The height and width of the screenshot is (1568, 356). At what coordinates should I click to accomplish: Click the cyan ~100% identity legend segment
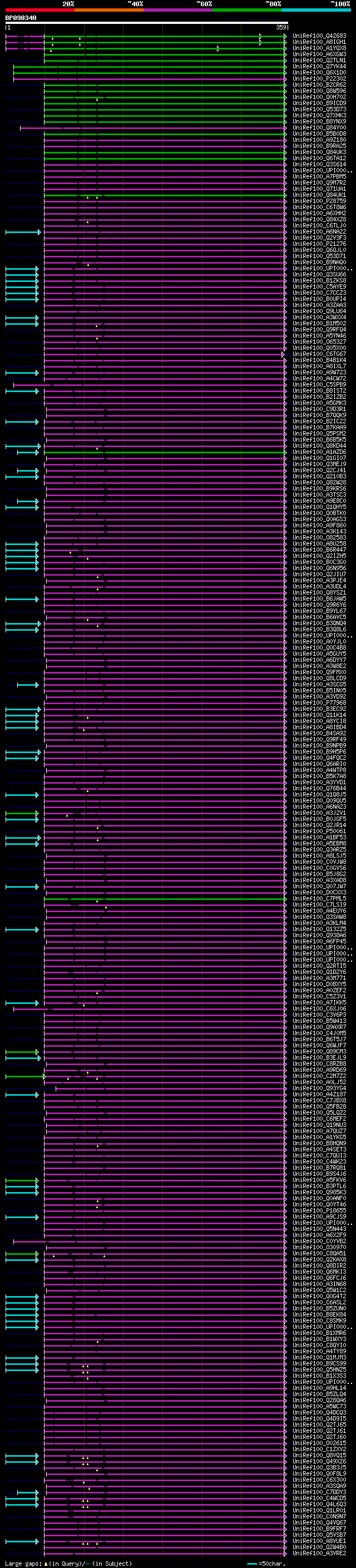pos(316,10)
